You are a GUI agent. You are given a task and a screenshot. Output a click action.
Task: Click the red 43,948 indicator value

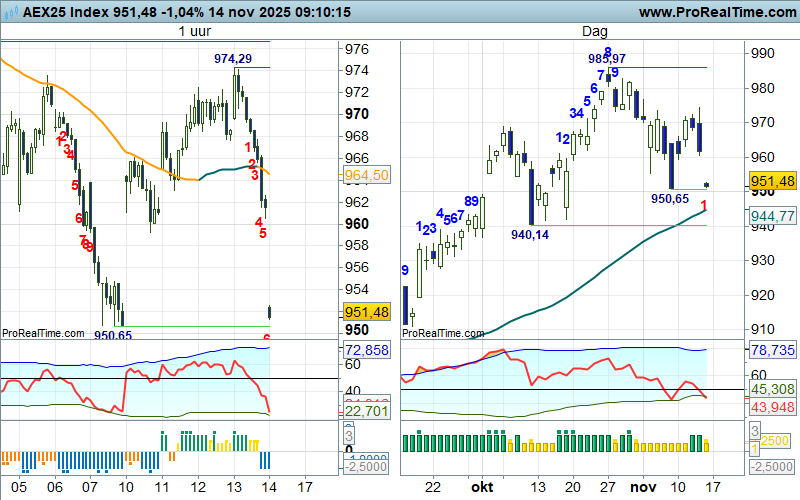(772, 407)
